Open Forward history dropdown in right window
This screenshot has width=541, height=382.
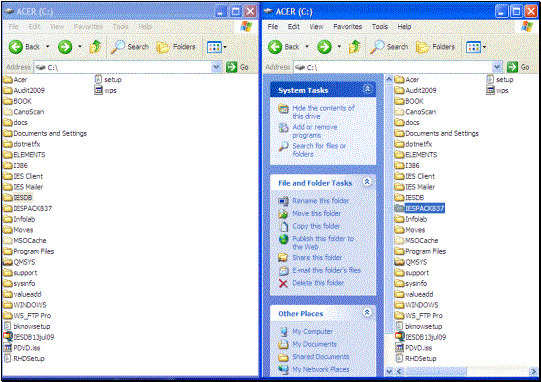[x=339, y=47]
